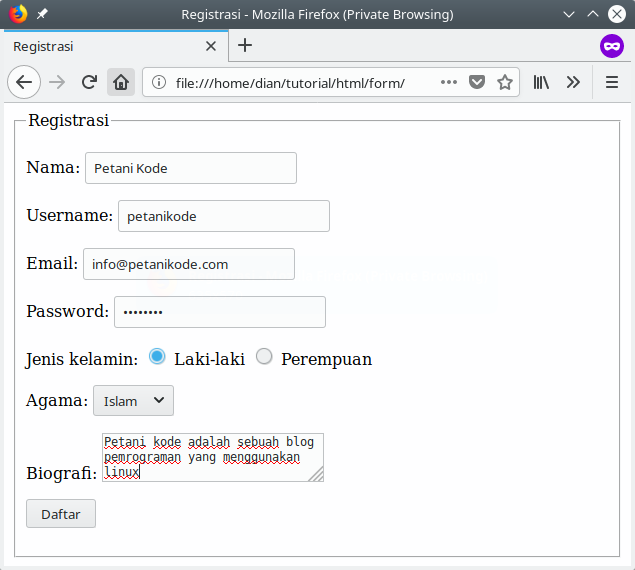The height and width of the screenshot is (570, 635).
Task: Reload the page with the refresh icon
Action: [x=89, y=82]
